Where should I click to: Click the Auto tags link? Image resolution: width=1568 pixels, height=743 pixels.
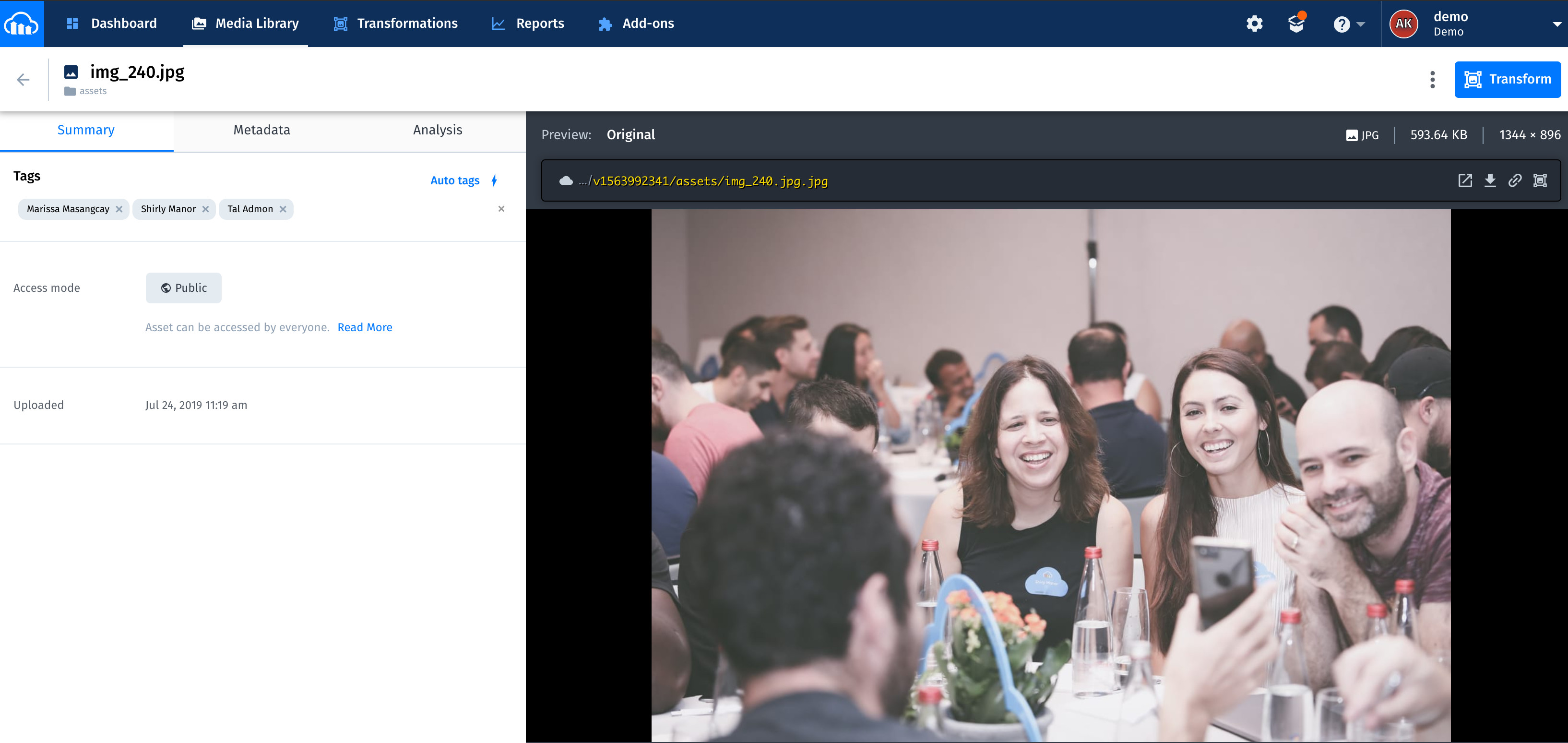[455, 180]
